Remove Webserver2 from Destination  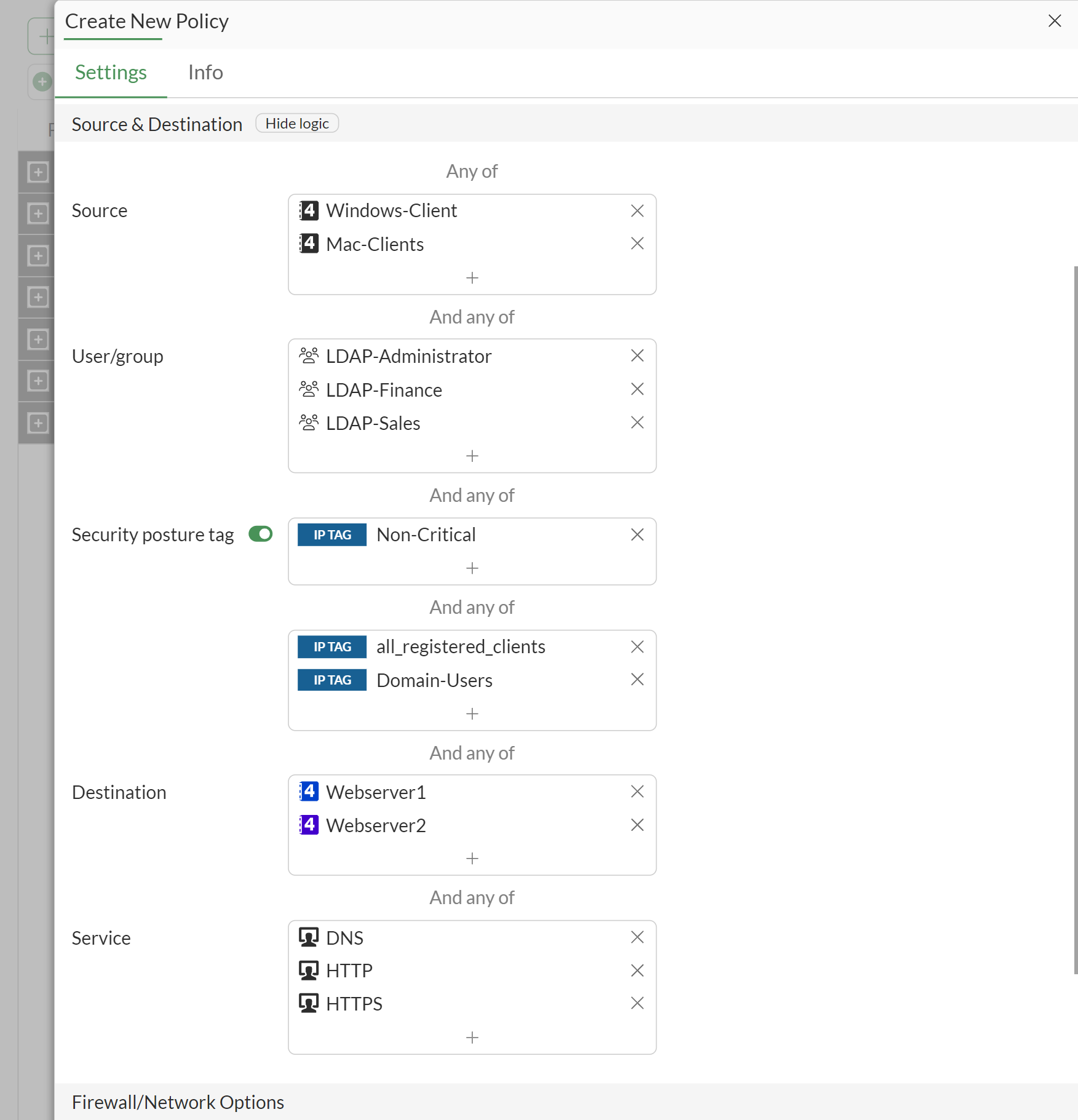pos(637,825)
